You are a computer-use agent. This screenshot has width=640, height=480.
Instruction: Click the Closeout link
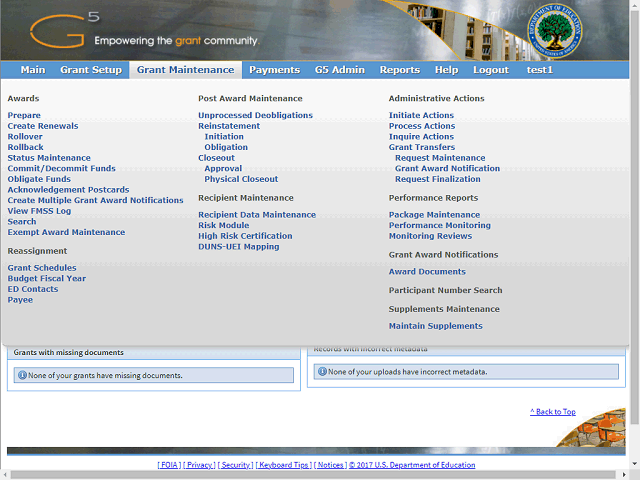click(216, 158)
